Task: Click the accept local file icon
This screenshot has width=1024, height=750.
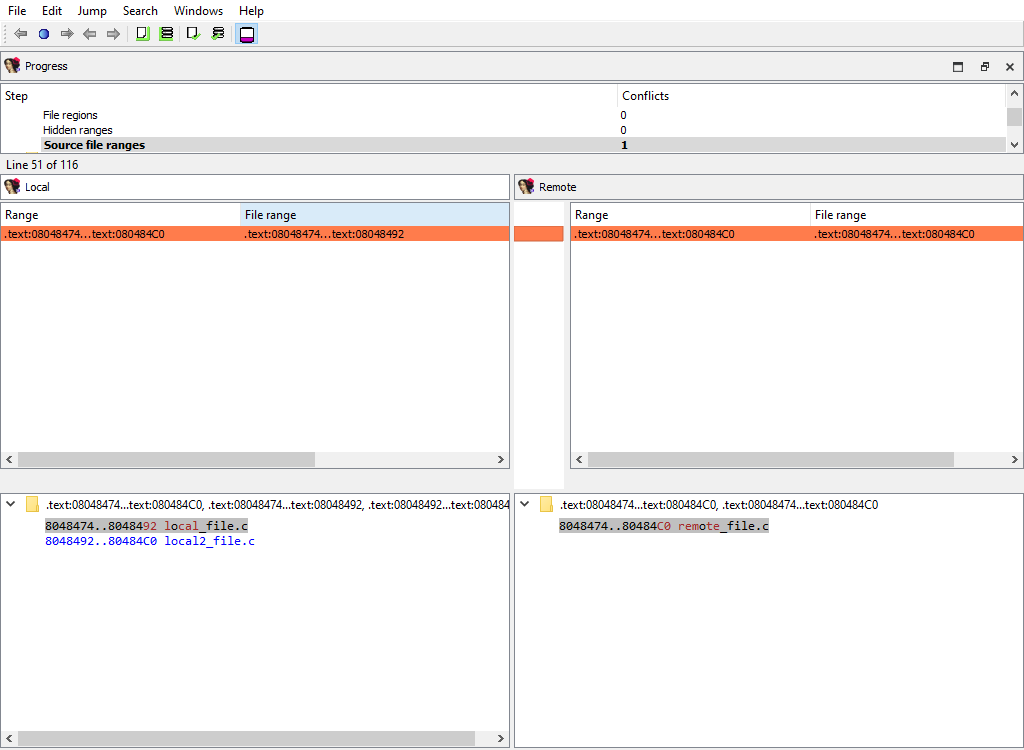Action: 142,33
